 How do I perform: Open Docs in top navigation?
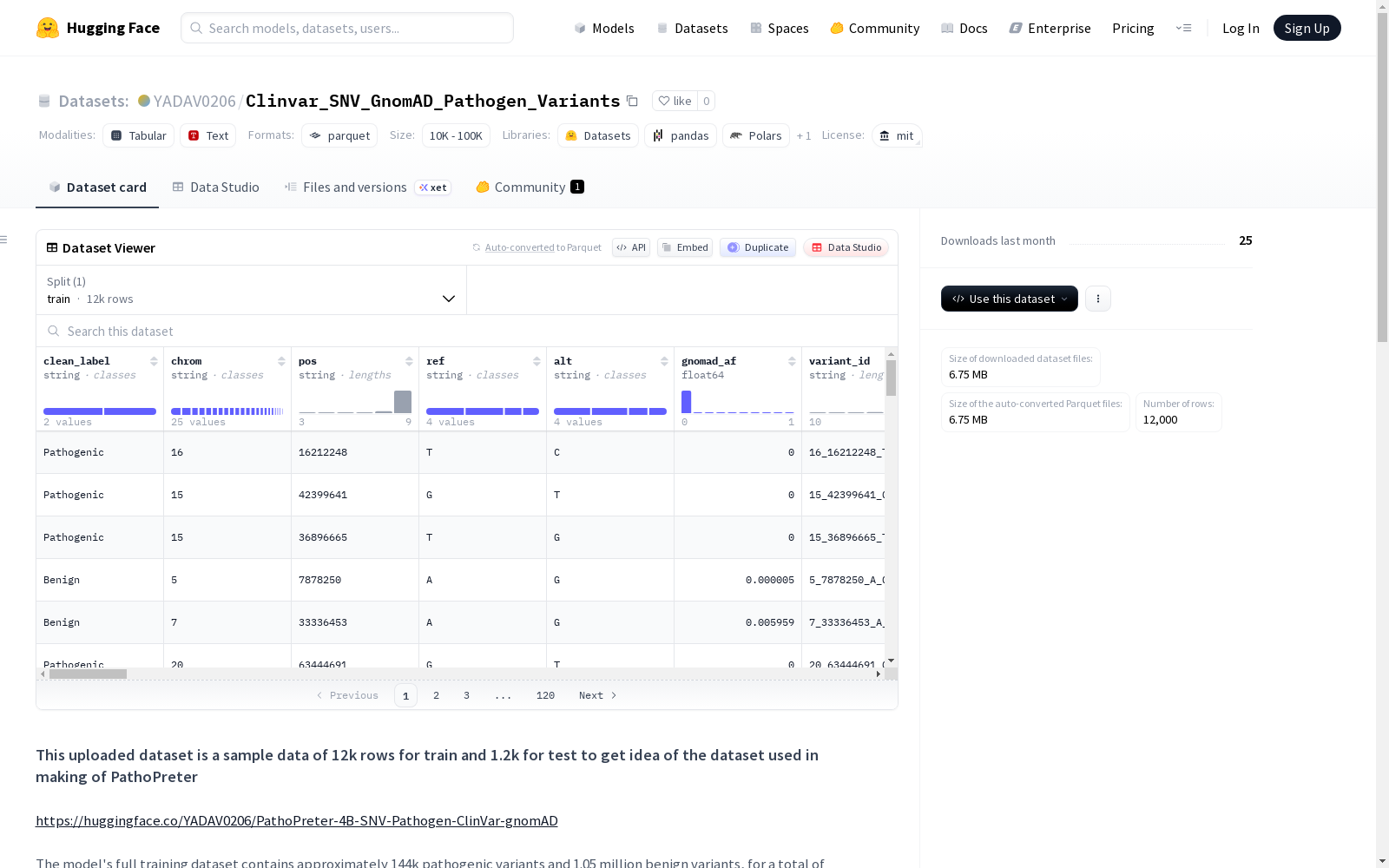pyautogui.click(x=964, y=28)
